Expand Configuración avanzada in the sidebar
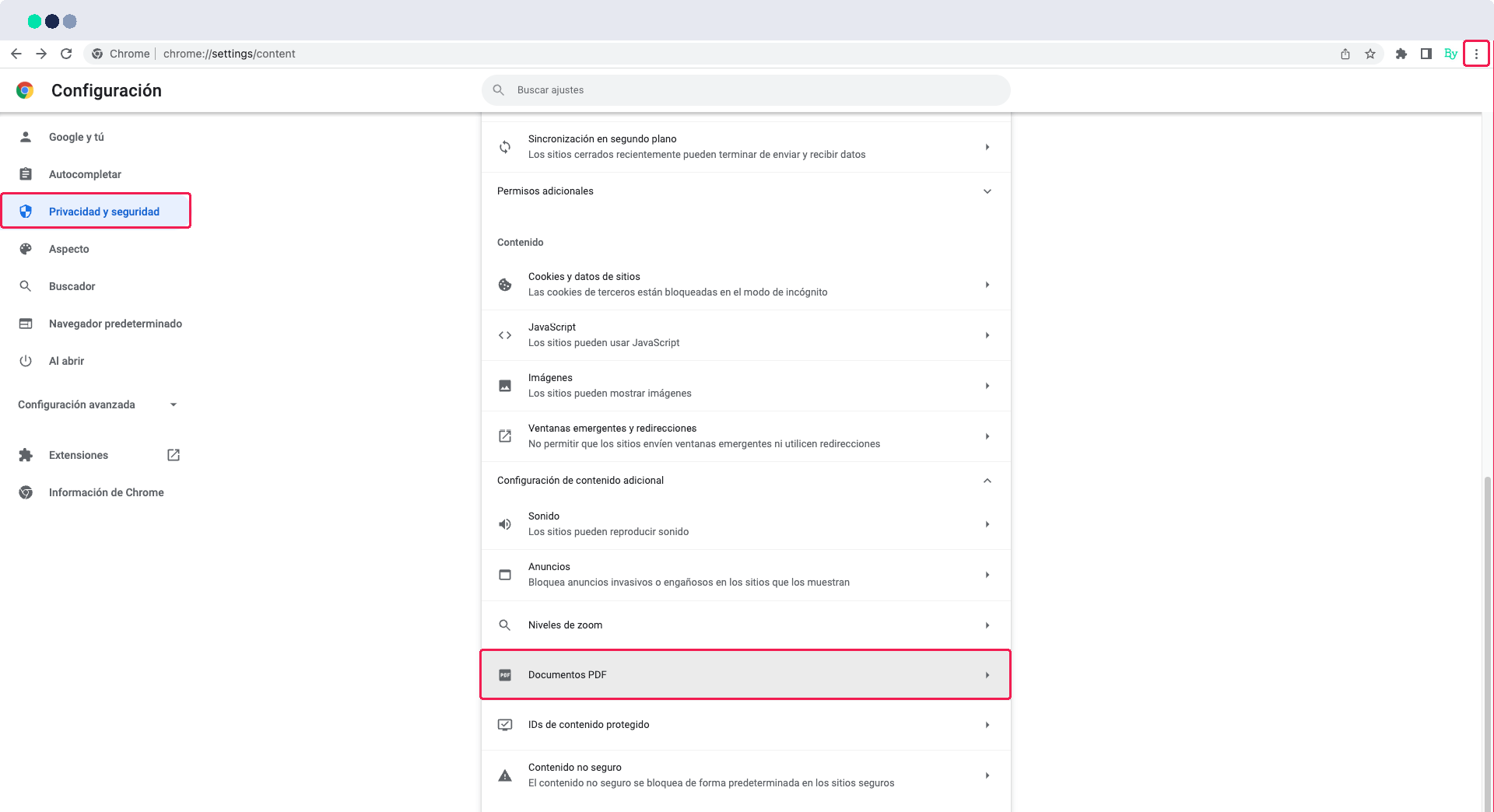Screen dimensions: 1494x812 click(x=173, y=404)
